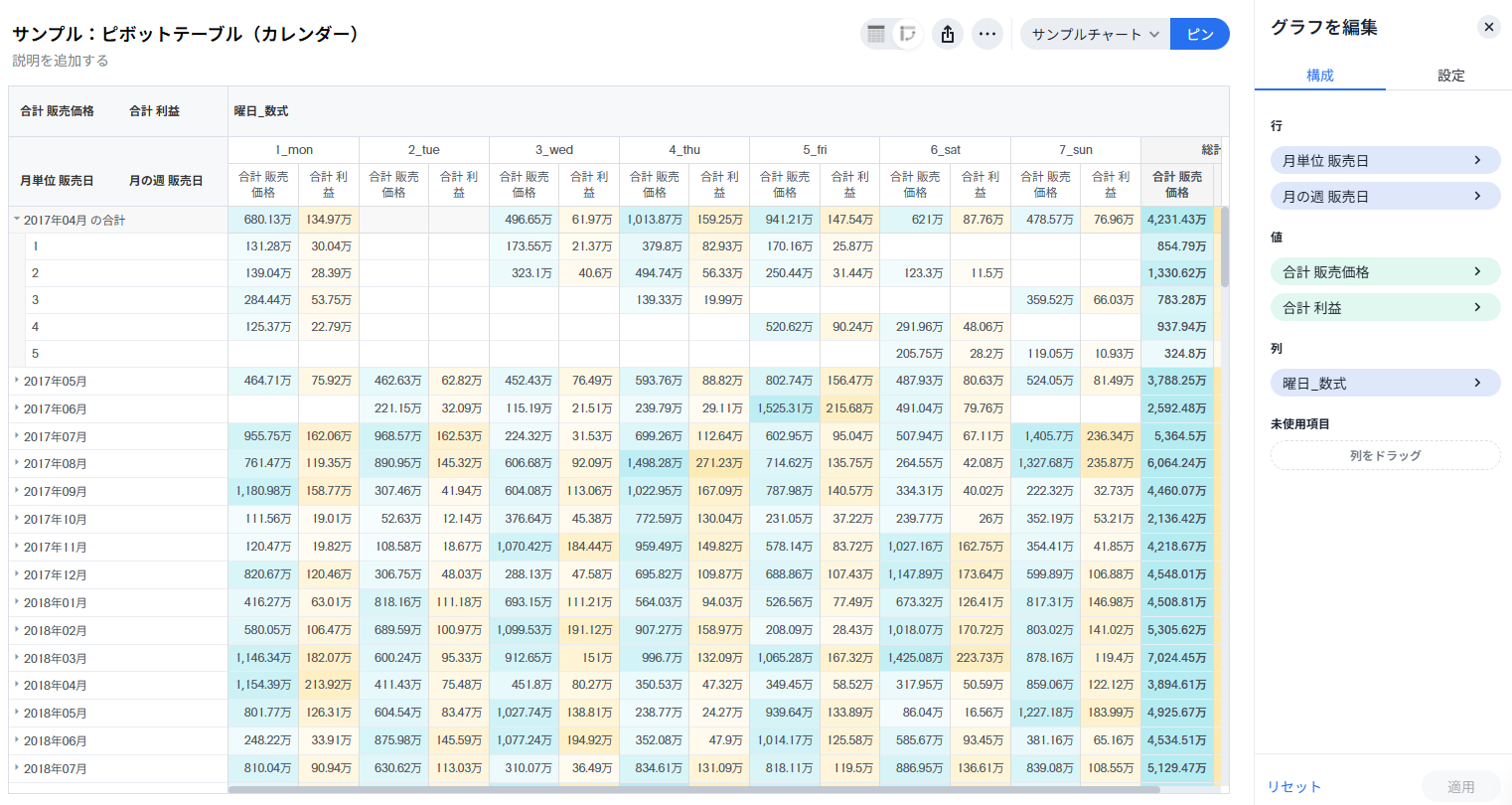Switch to the table view icon
This screenshot has width=1512, height=805.
pos(876,34)
